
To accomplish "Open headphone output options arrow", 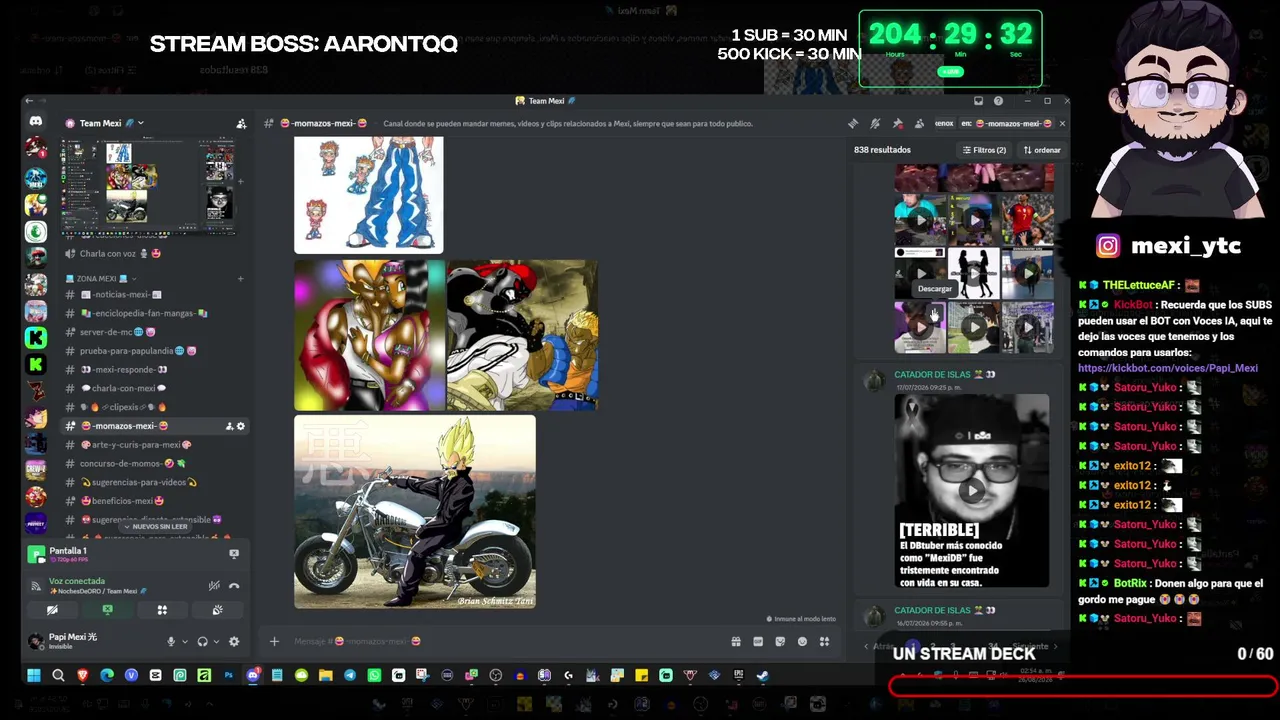I will tap(215, 641).
